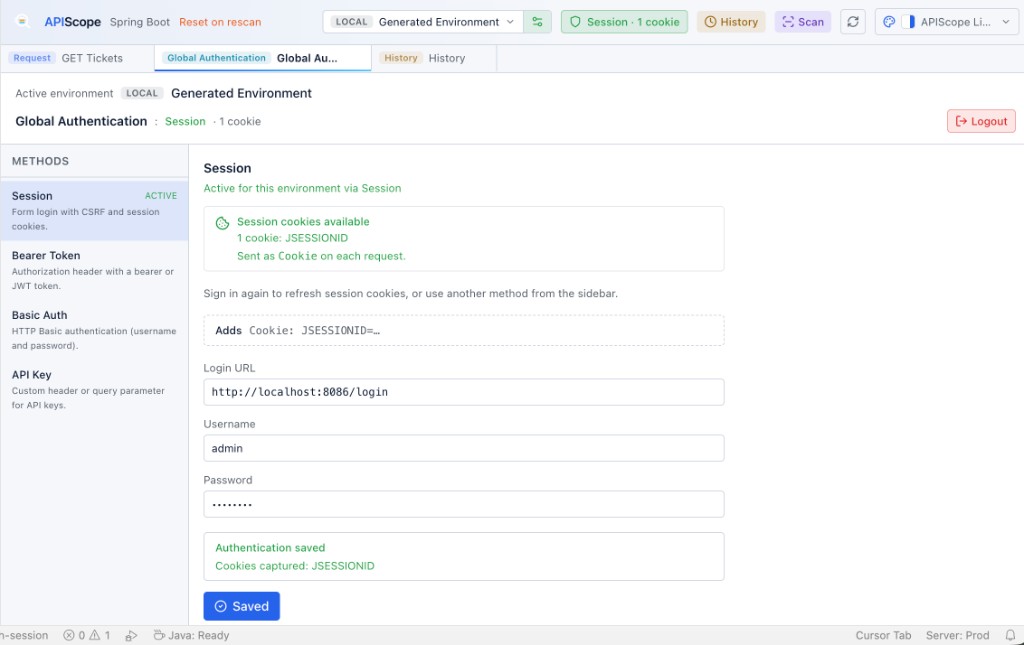This screenshot has height=645, width=1024.
Task: Click the red Logout button
Action: point(981,121)
